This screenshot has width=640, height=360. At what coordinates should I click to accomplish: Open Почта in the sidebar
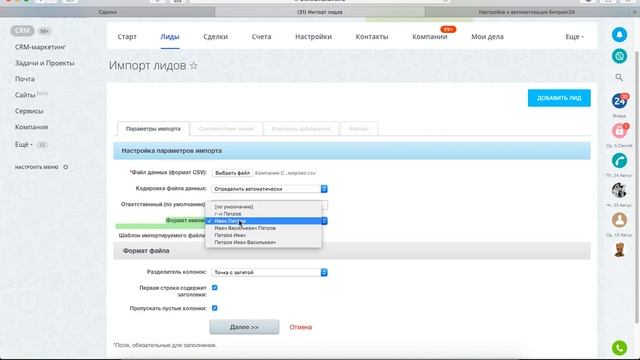point(24,79)
